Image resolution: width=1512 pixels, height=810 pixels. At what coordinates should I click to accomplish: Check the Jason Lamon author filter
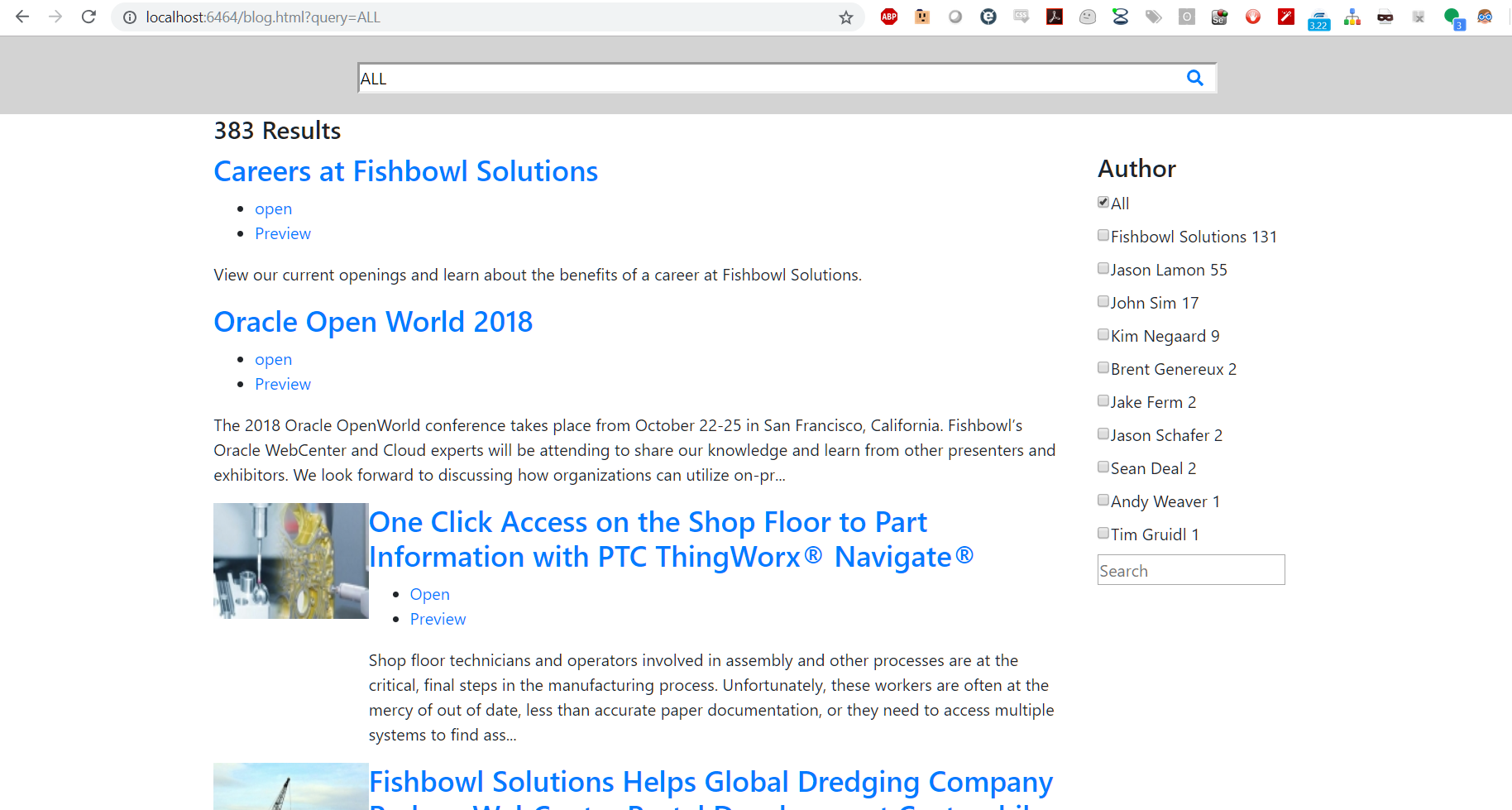pyautogui.click(x=1103, y=268)
